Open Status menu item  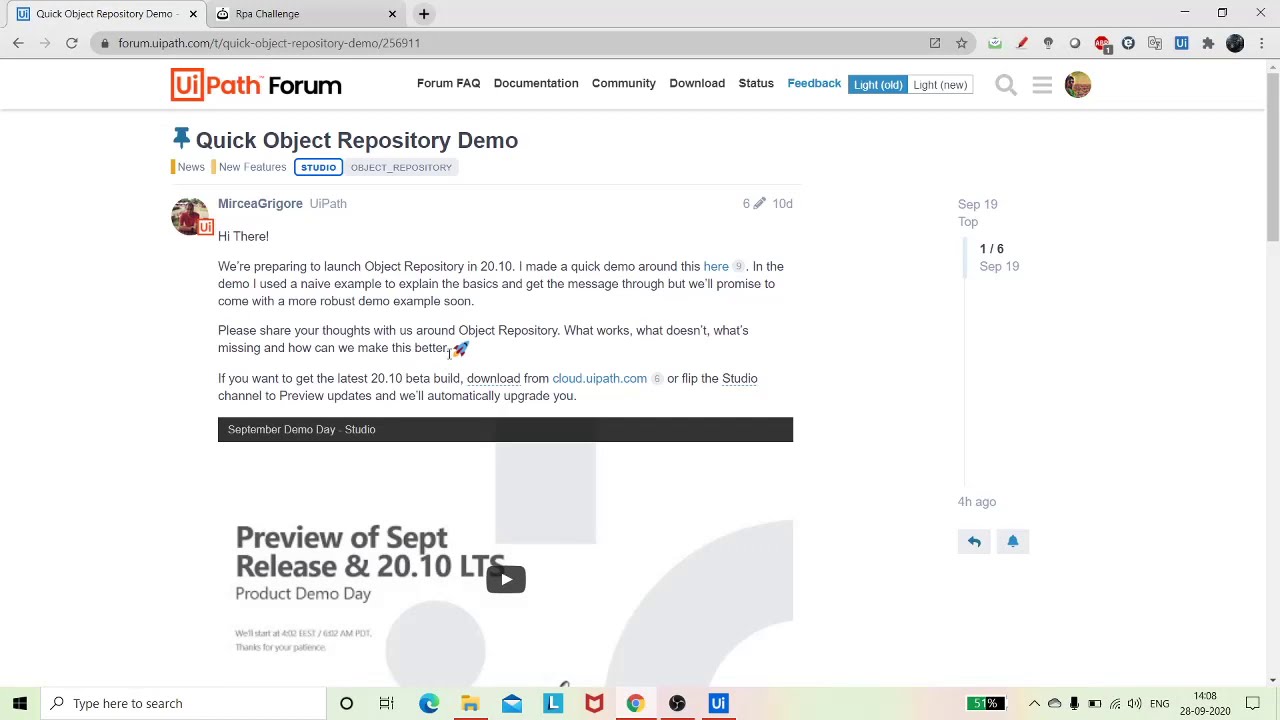tap(756, 83)
